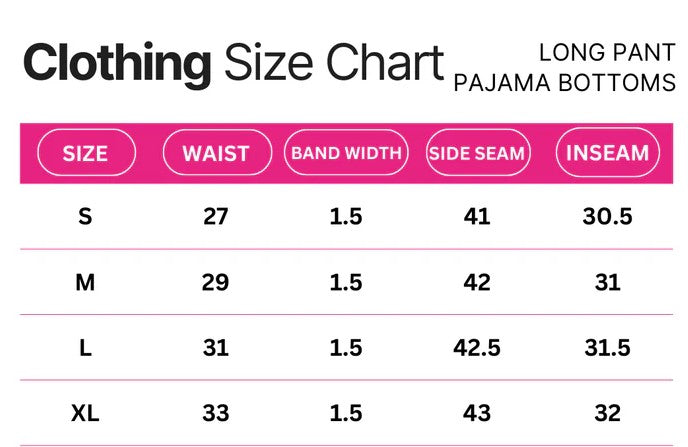
Task: Click inseam value 30.5 for size S
Action: tap(607, 216)
